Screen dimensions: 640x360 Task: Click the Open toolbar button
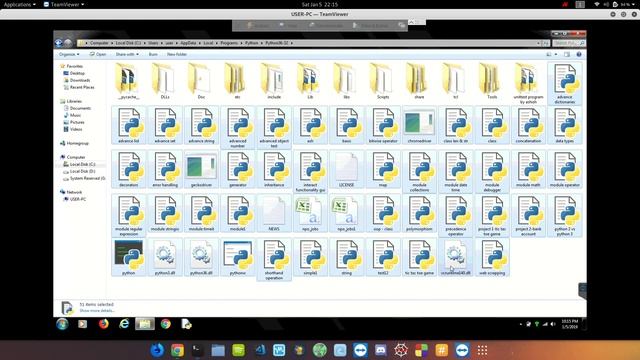click(x=98, y=54)
